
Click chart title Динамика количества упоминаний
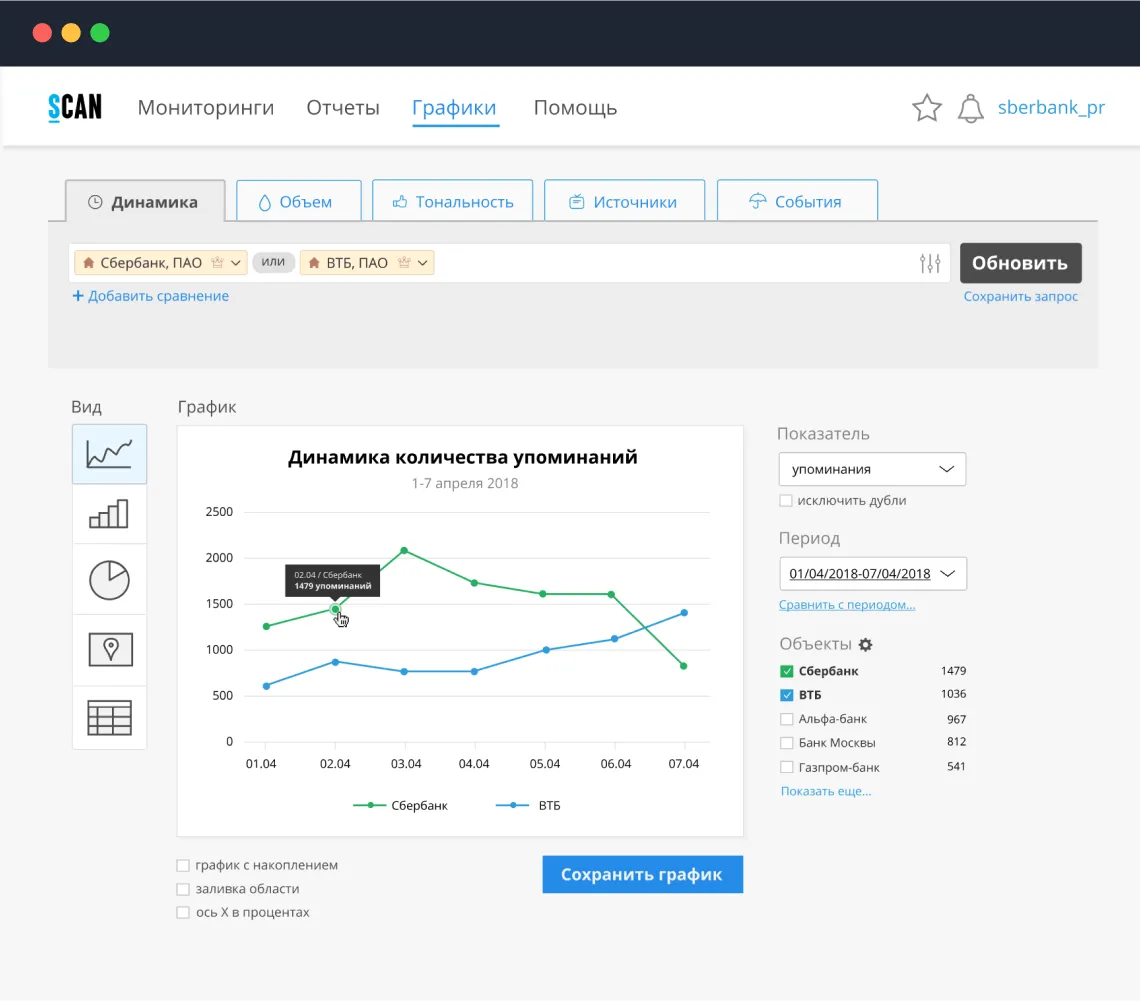462,457
